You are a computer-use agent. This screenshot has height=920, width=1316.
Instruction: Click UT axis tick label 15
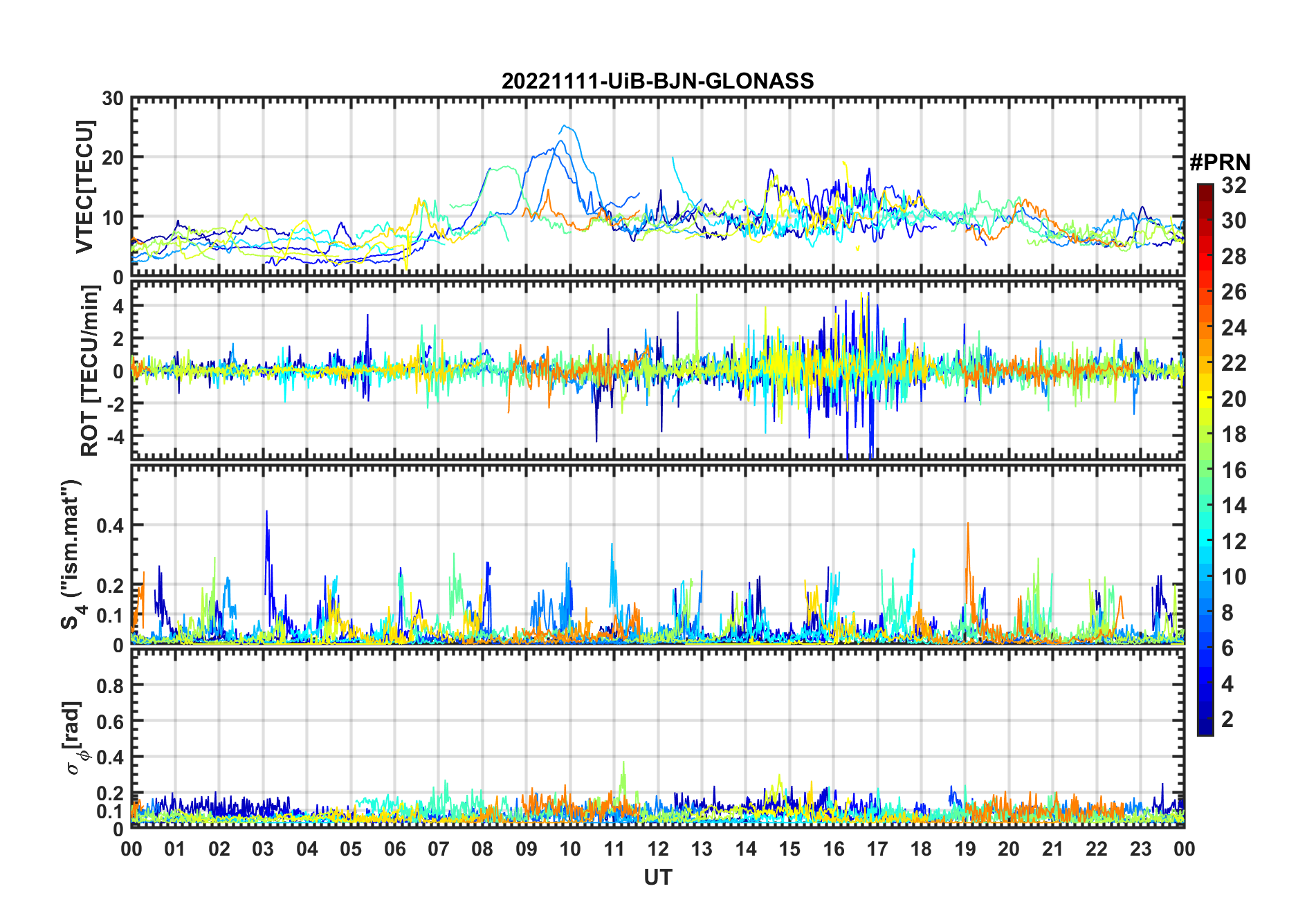pos(789,849)
